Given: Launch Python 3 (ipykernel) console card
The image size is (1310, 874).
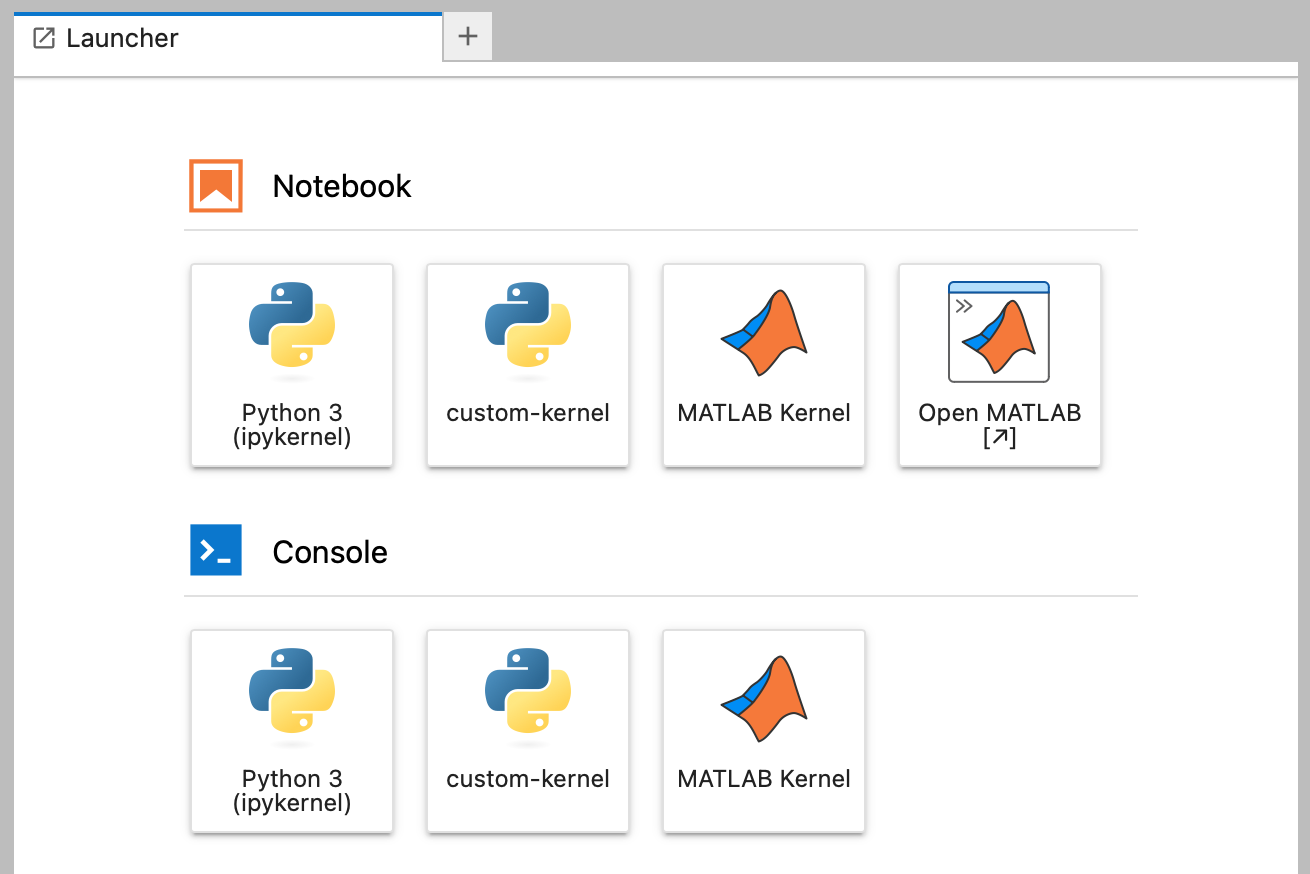Looking at the screenshot, I should [x=292, y=731].
